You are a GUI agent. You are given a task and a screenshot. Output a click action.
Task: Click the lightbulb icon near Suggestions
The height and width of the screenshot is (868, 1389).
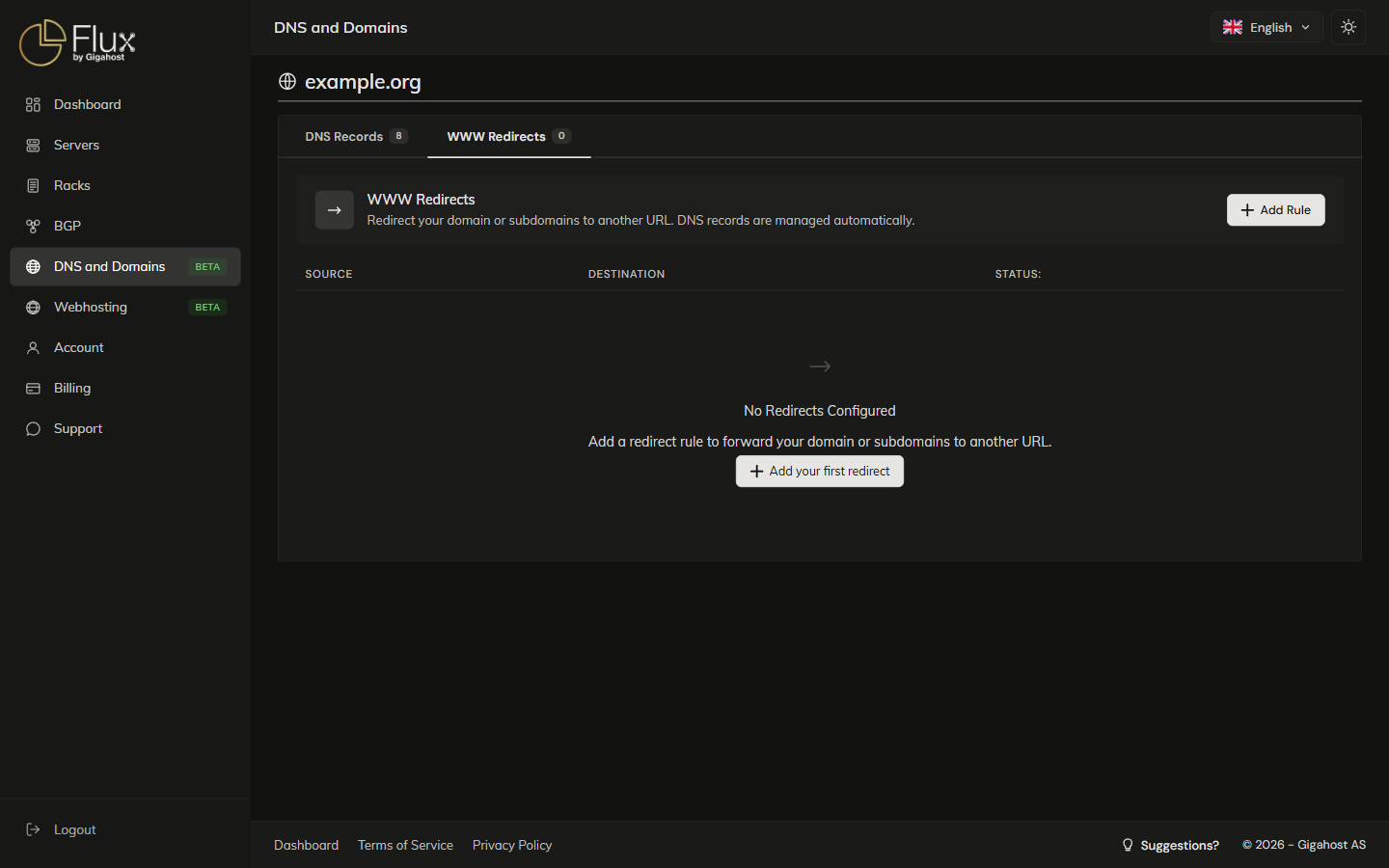(1128, 845)
